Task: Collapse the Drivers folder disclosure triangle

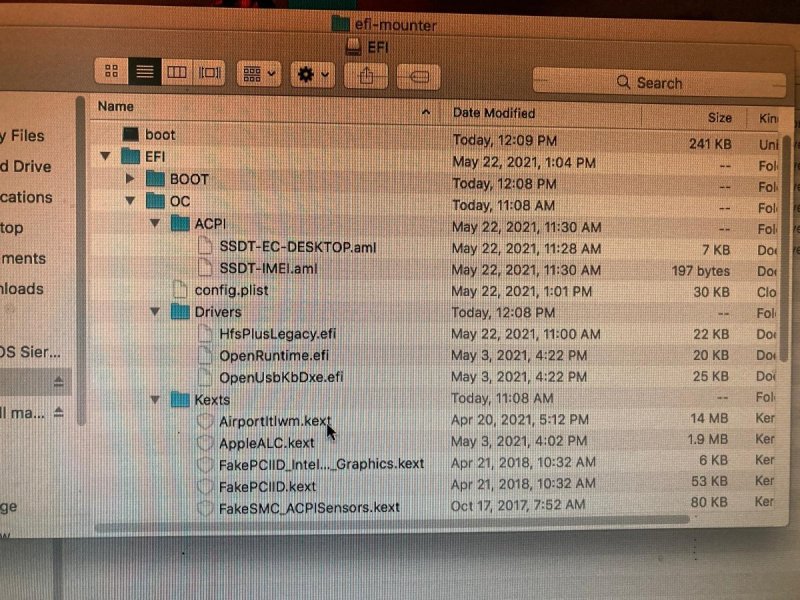Action: click(x=155, y=311)
